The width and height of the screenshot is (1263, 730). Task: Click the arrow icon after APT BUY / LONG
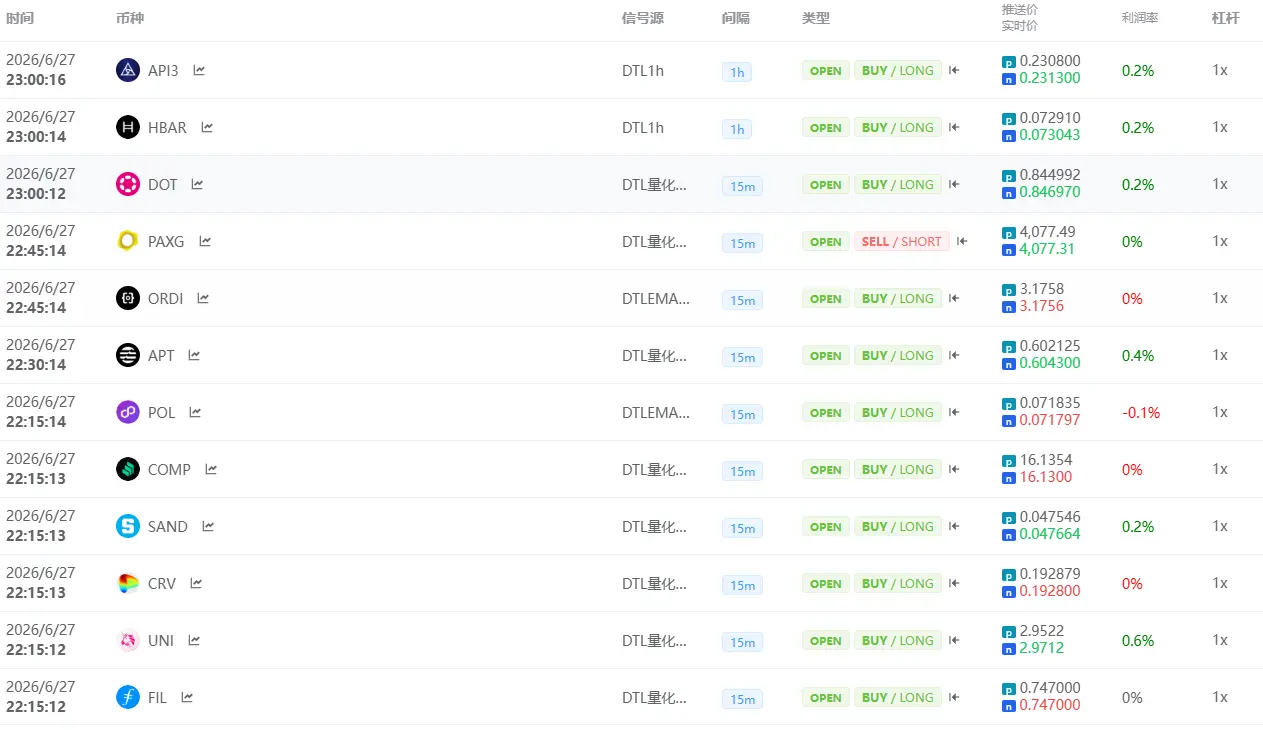pos(954,355)
